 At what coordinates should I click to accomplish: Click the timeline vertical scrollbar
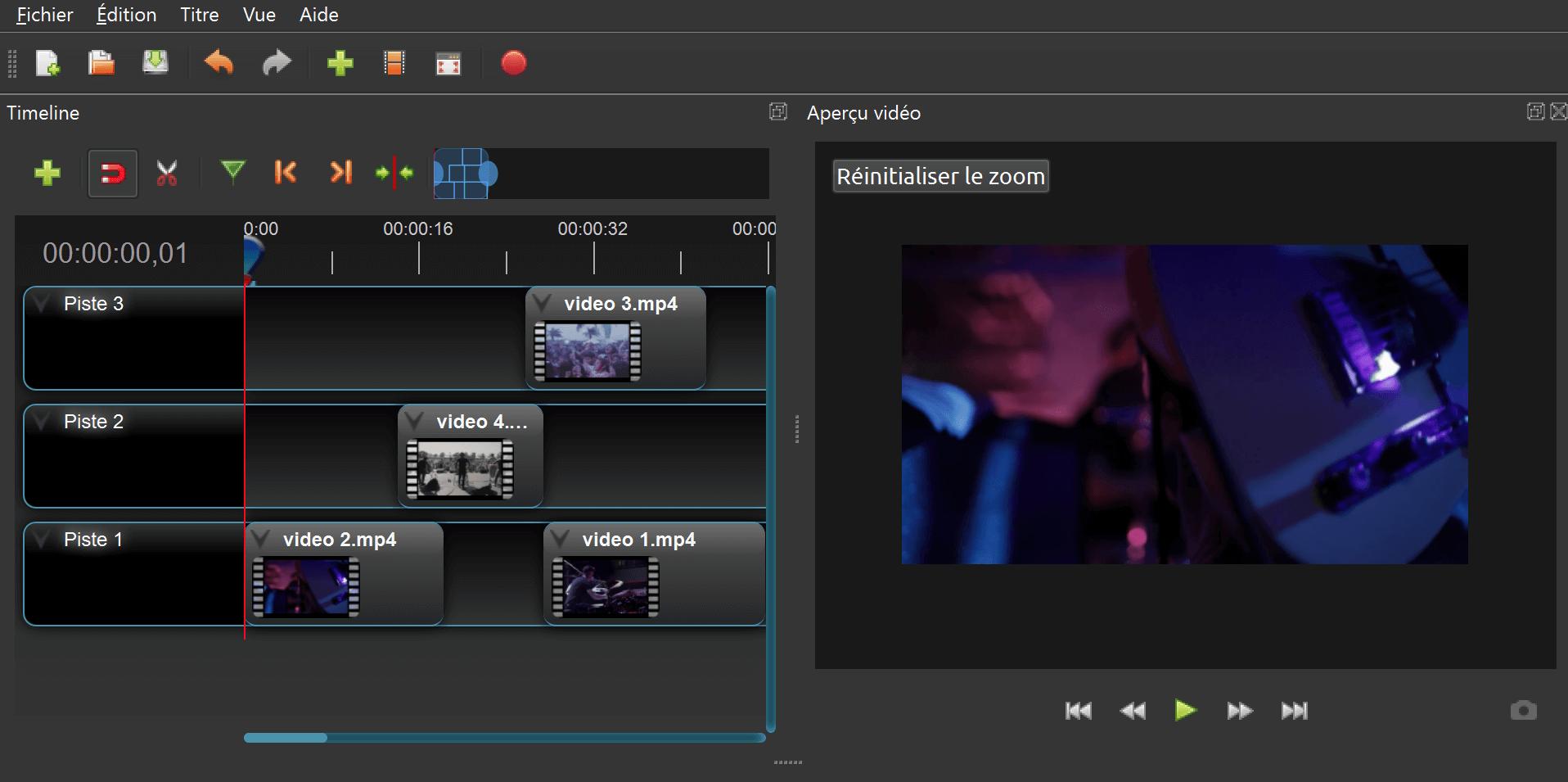point(770,509)
